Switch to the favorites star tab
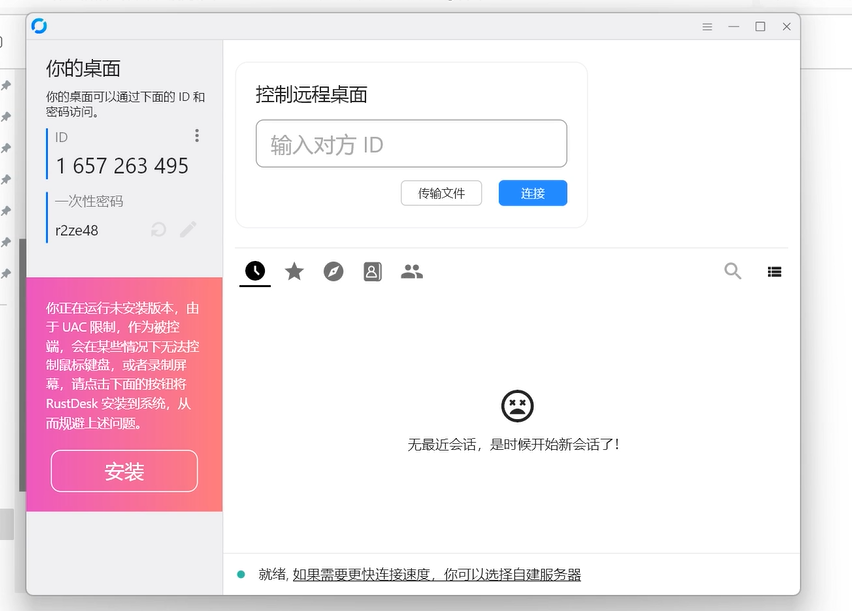Screen dimensions: 852x611 coord(294,271)
